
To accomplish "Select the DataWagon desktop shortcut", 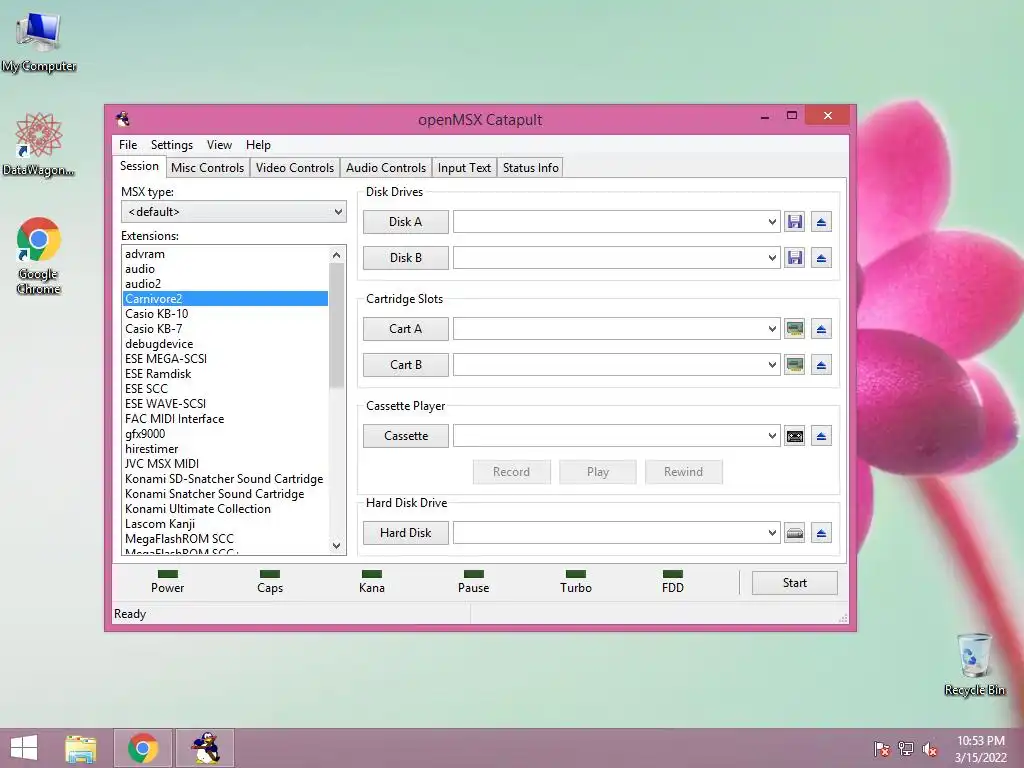I will (x=39, y=144).
